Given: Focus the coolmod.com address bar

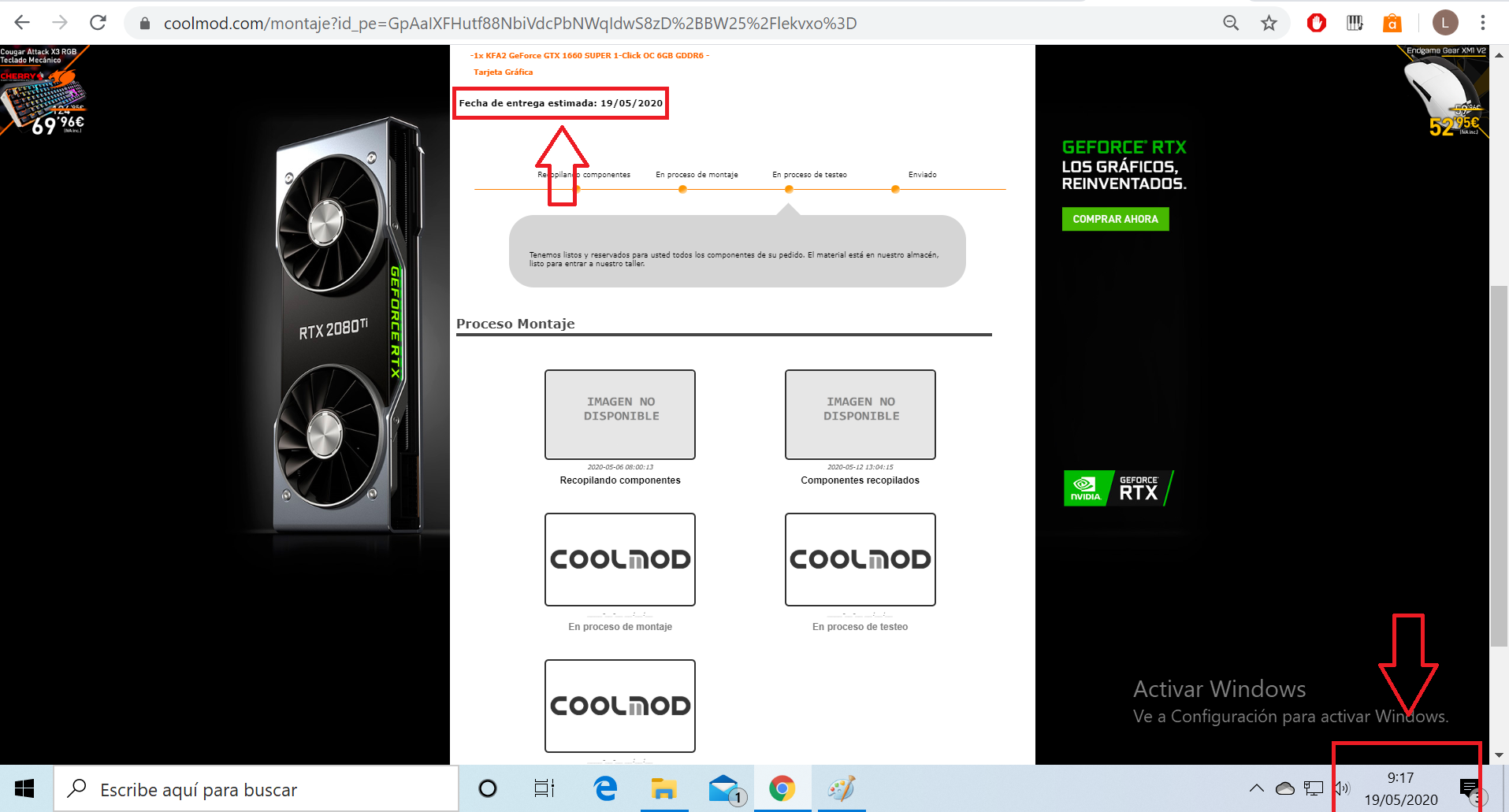Looking at the screenshot, I should (x=510, y=24).
